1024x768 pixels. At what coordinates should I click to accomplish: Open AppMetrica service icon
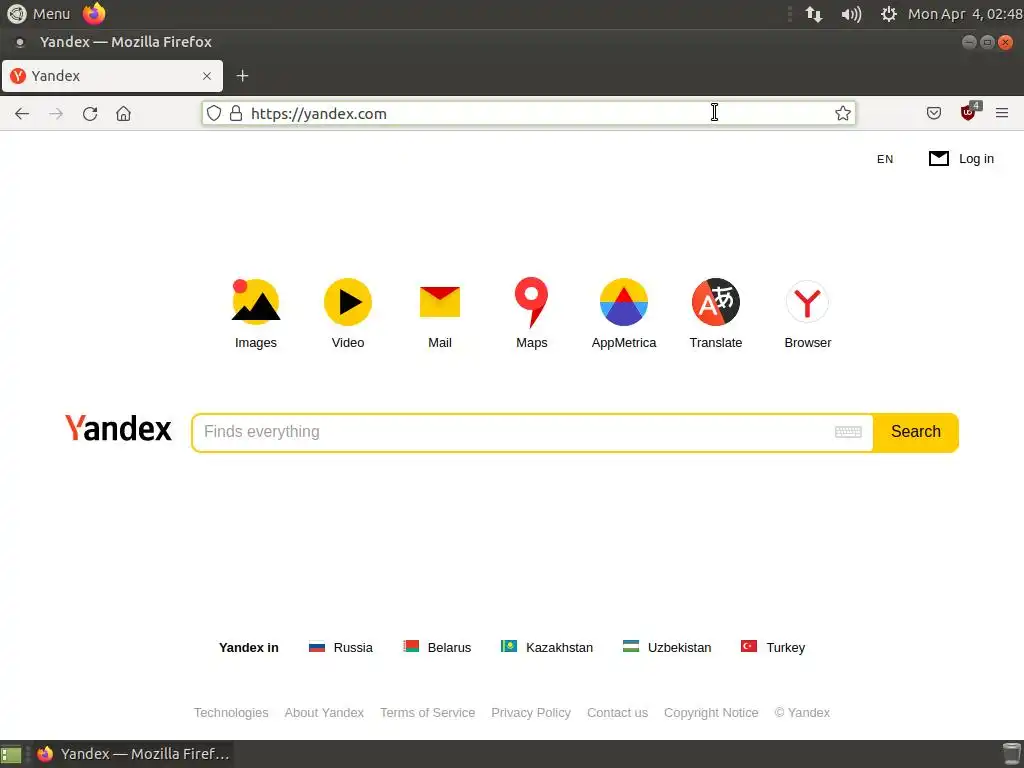coord(624,302)
